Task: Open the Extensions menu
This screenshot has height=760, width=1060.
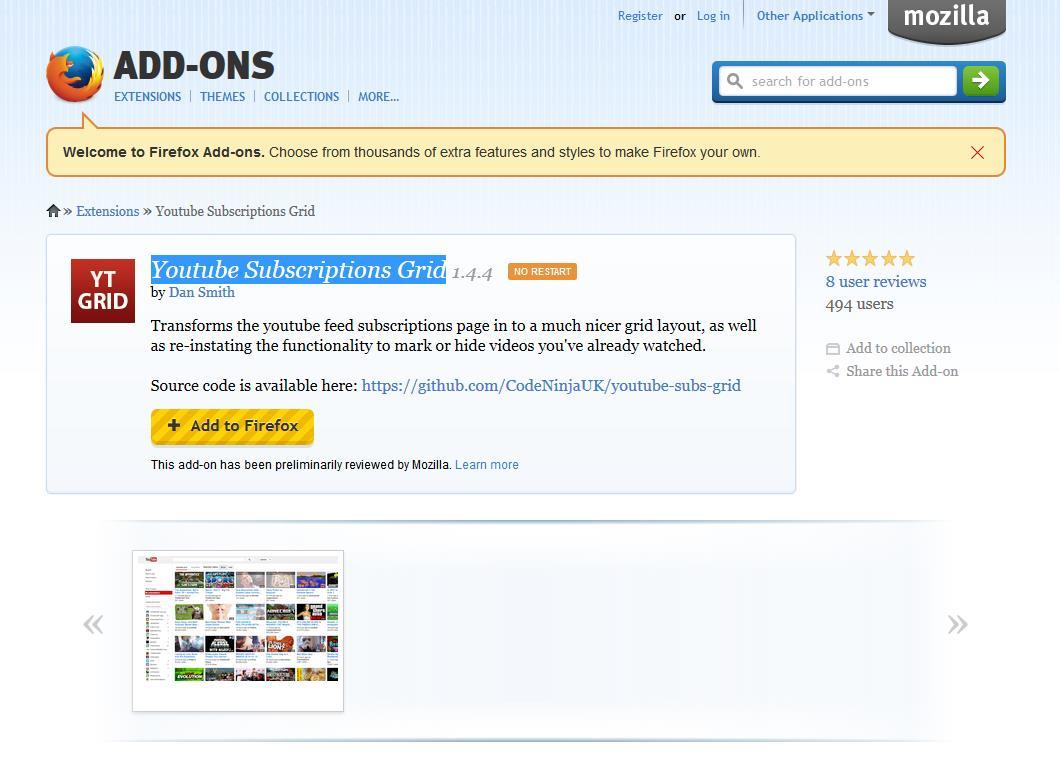Action: 147,97
